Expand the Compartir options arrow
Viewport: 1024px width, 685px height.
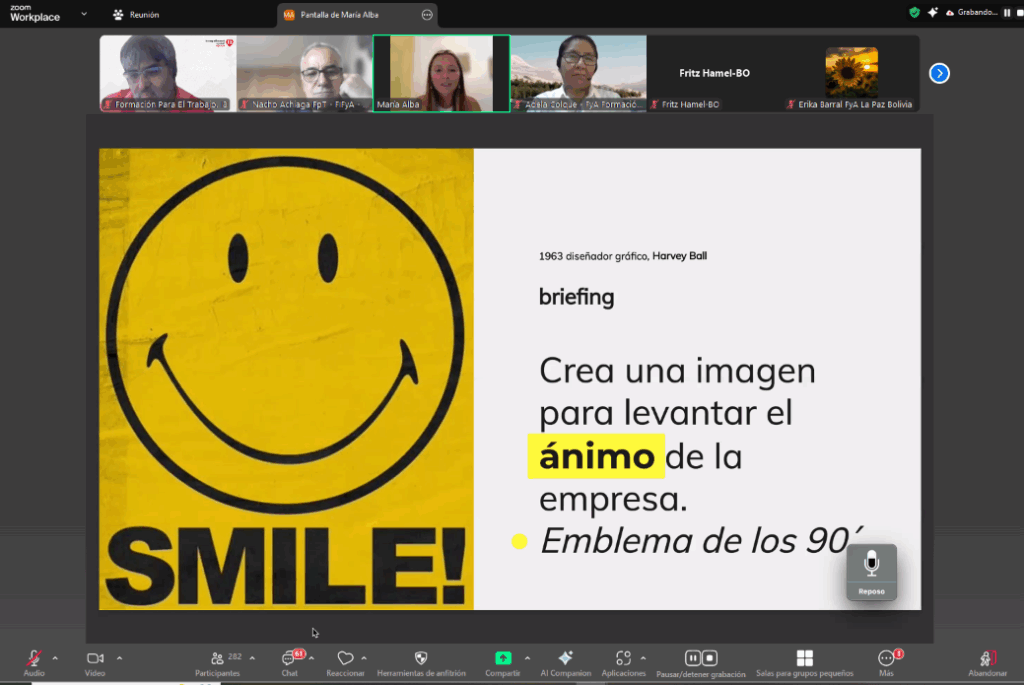point(527,658)
